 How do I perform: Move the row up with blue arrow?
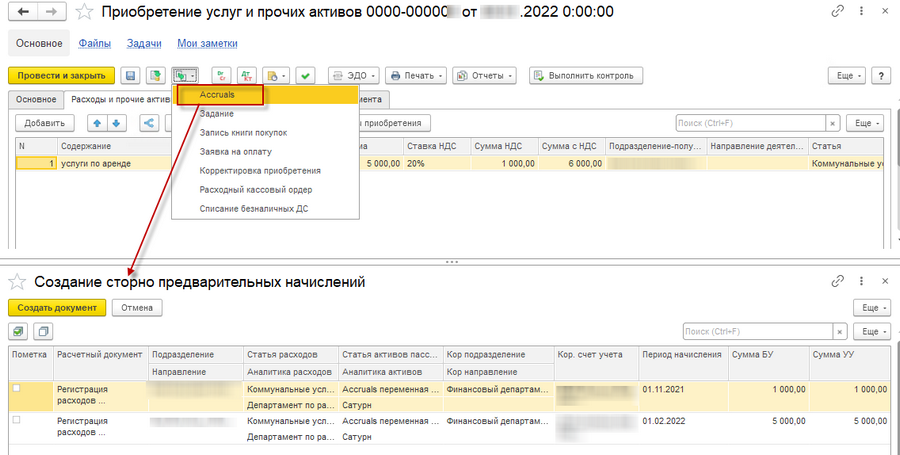tap(97, 123)
